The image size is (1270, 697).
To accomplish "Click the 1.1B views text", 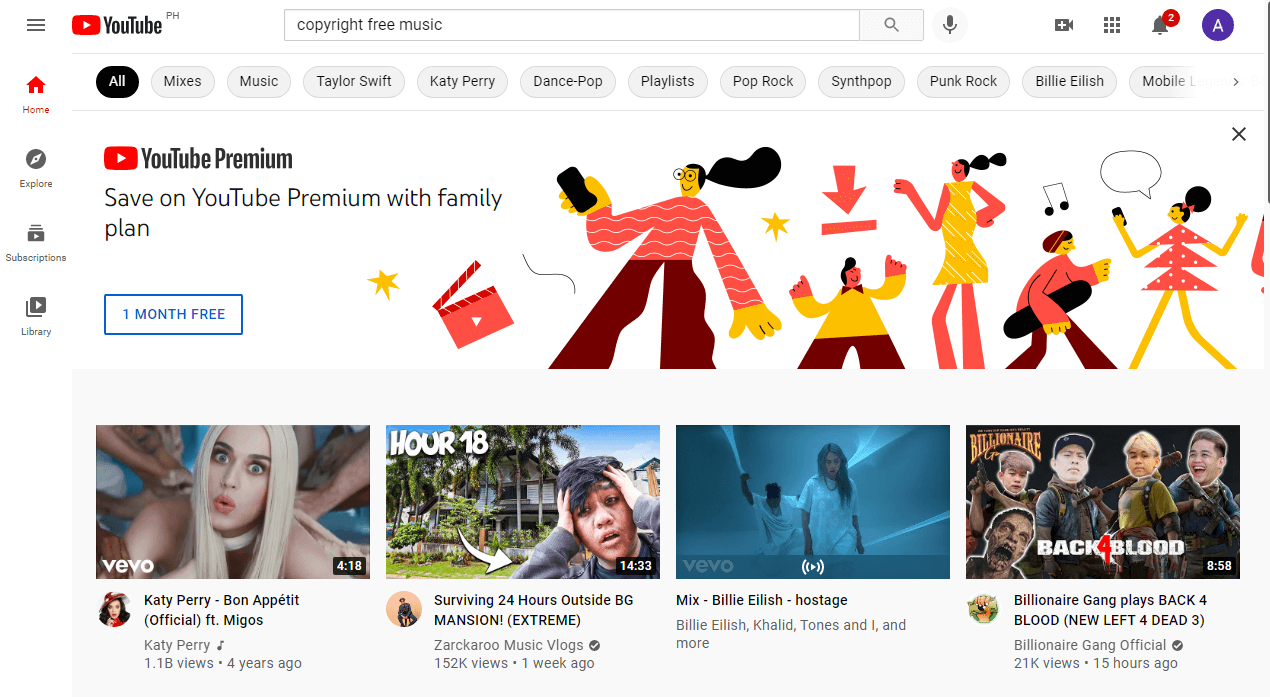I will point(179,663).
